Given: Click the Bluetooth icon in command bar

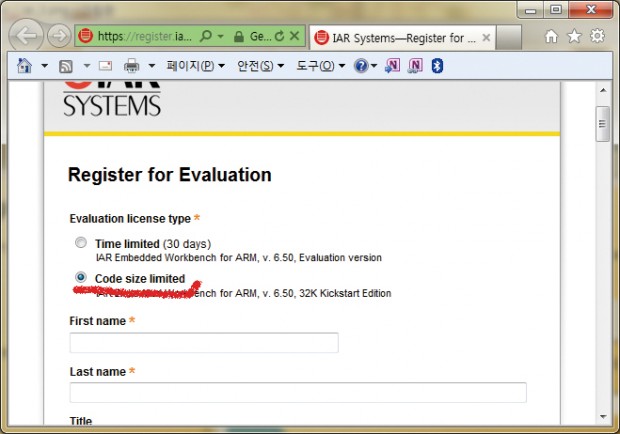Looking at the screenshot, I should (x=437, y=66).
